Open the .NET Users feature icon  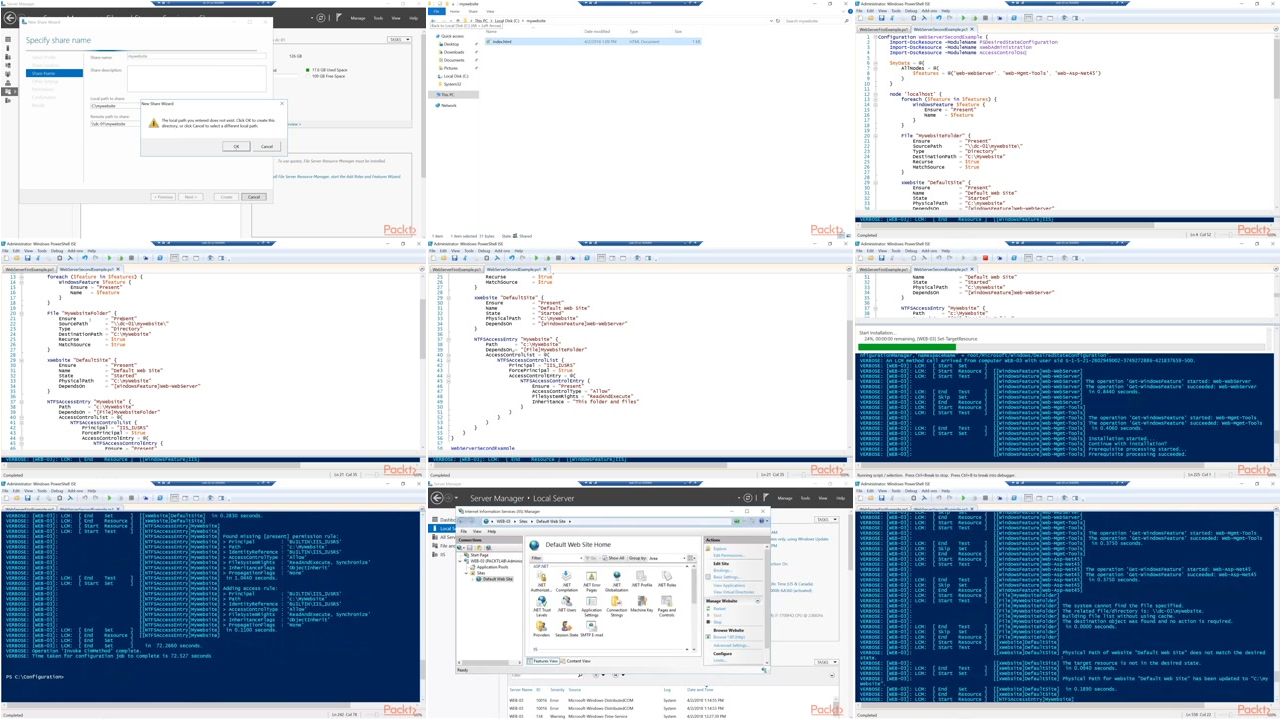[567, 604]
